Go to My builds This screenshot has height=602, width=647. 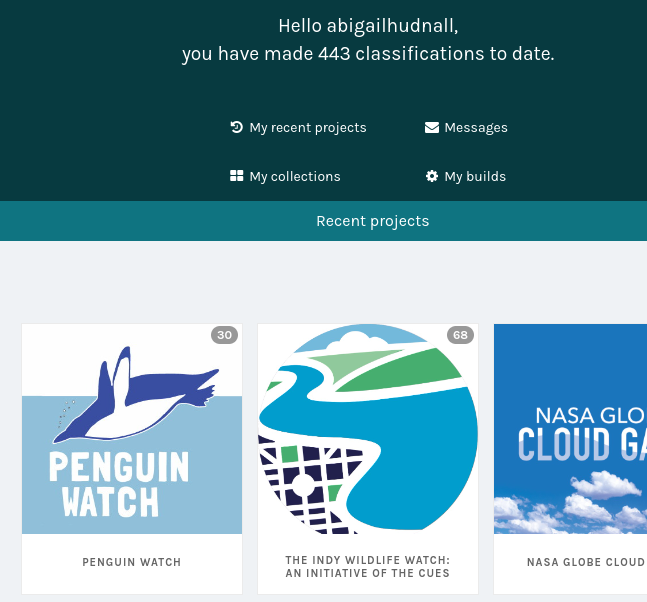[x=465, y=176]
